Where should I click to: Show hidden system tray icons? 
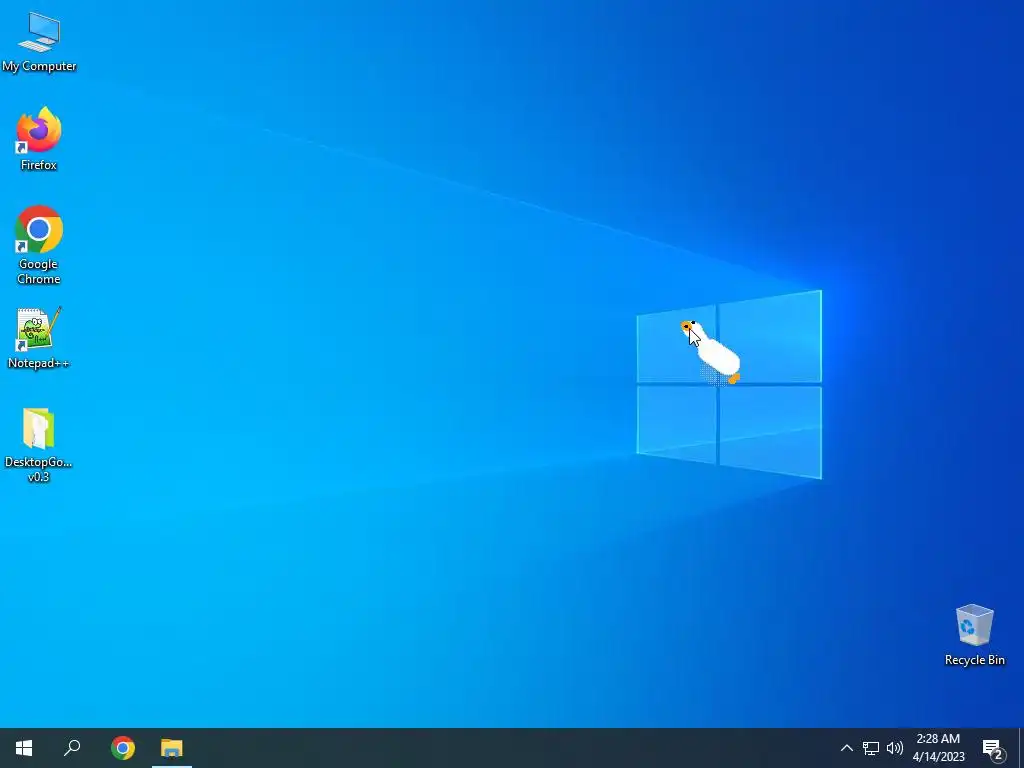pyautogui.click(x=846, y=748)
